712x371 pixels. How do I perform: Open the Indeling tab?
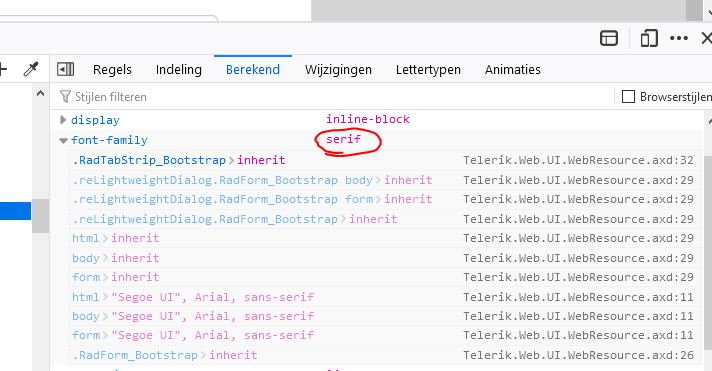pos(178,69)
